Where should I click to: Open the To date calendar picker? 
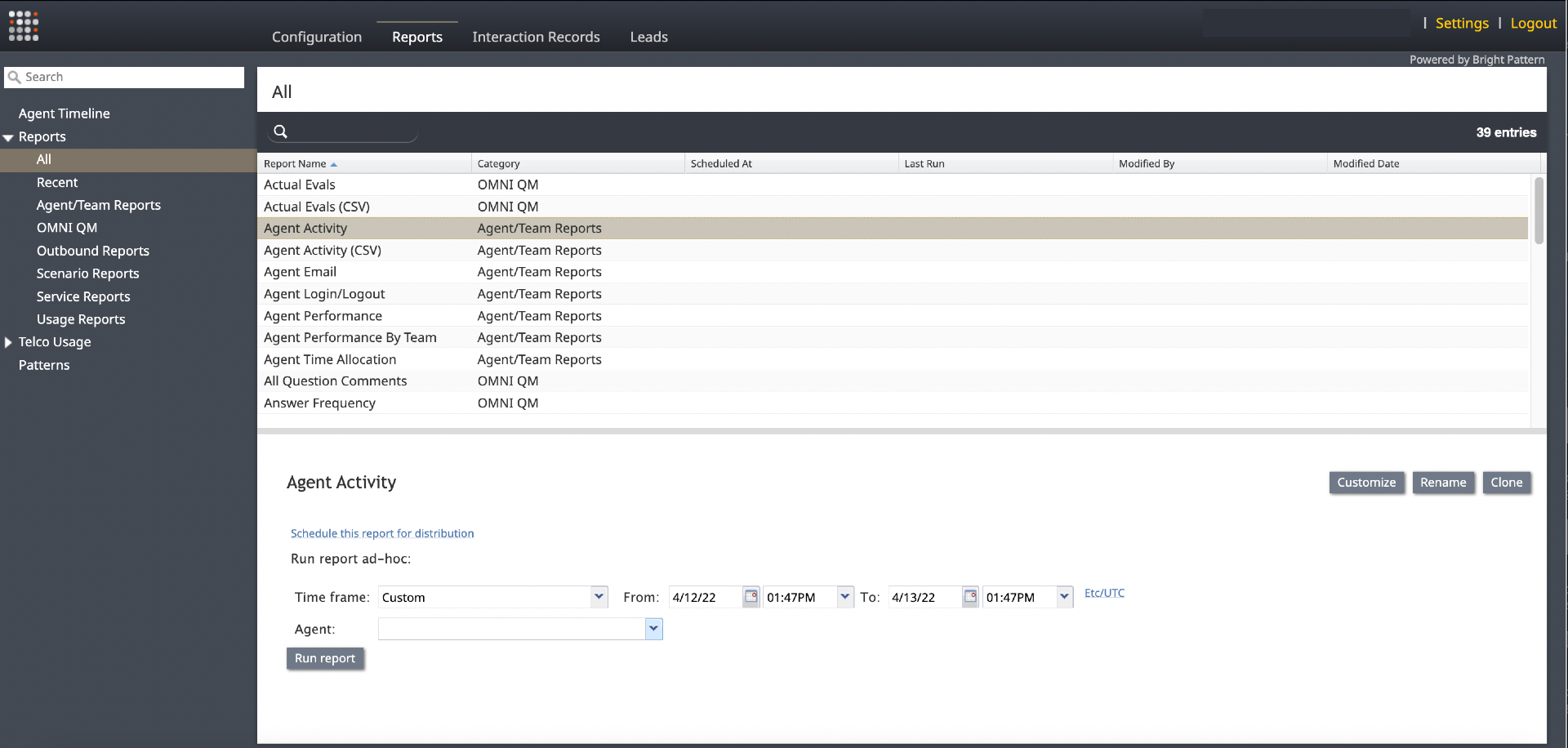pyautogui.click(x=970, y=597)
